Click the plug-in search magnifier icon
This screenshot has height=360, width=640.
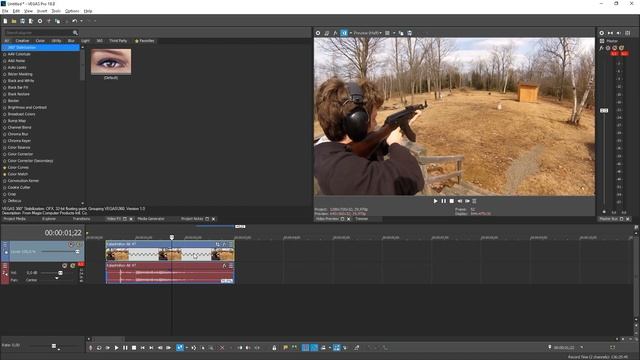(75, 32)
